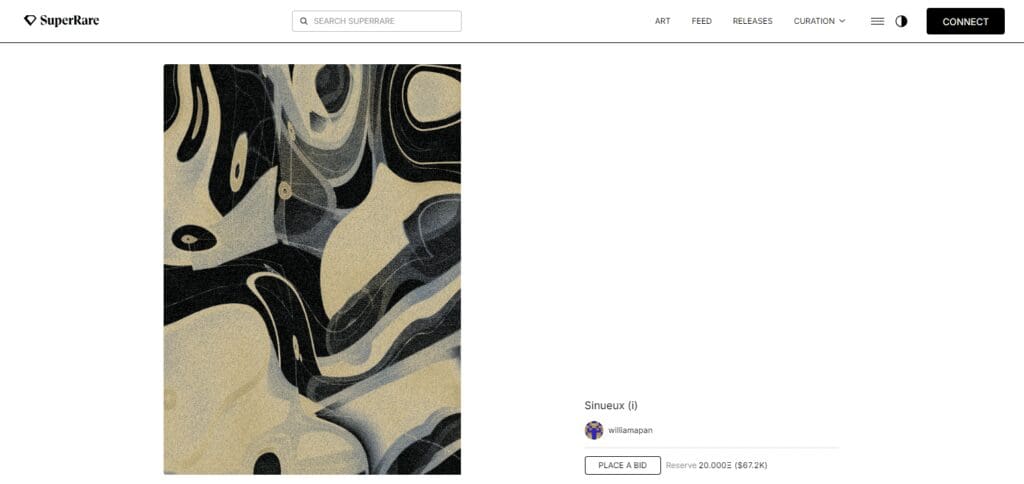Click the chevron arrow beside CURATION
Screen dimensions: 1024x484
point(842,21)
